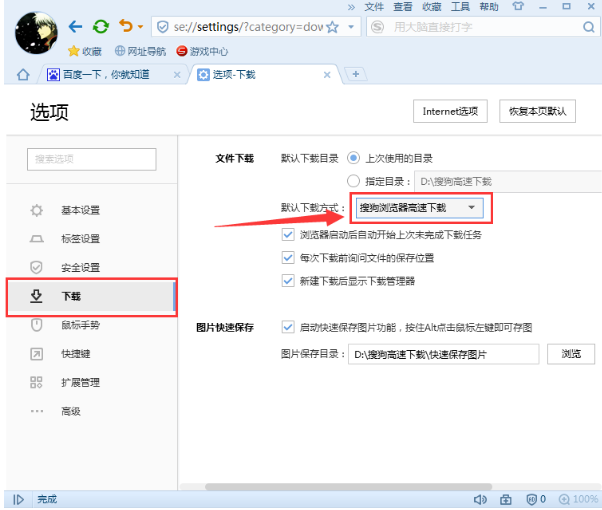Screen dimensions: 602x510
Task: Click the address bar URL field
Action: click(x=247, y=27)
